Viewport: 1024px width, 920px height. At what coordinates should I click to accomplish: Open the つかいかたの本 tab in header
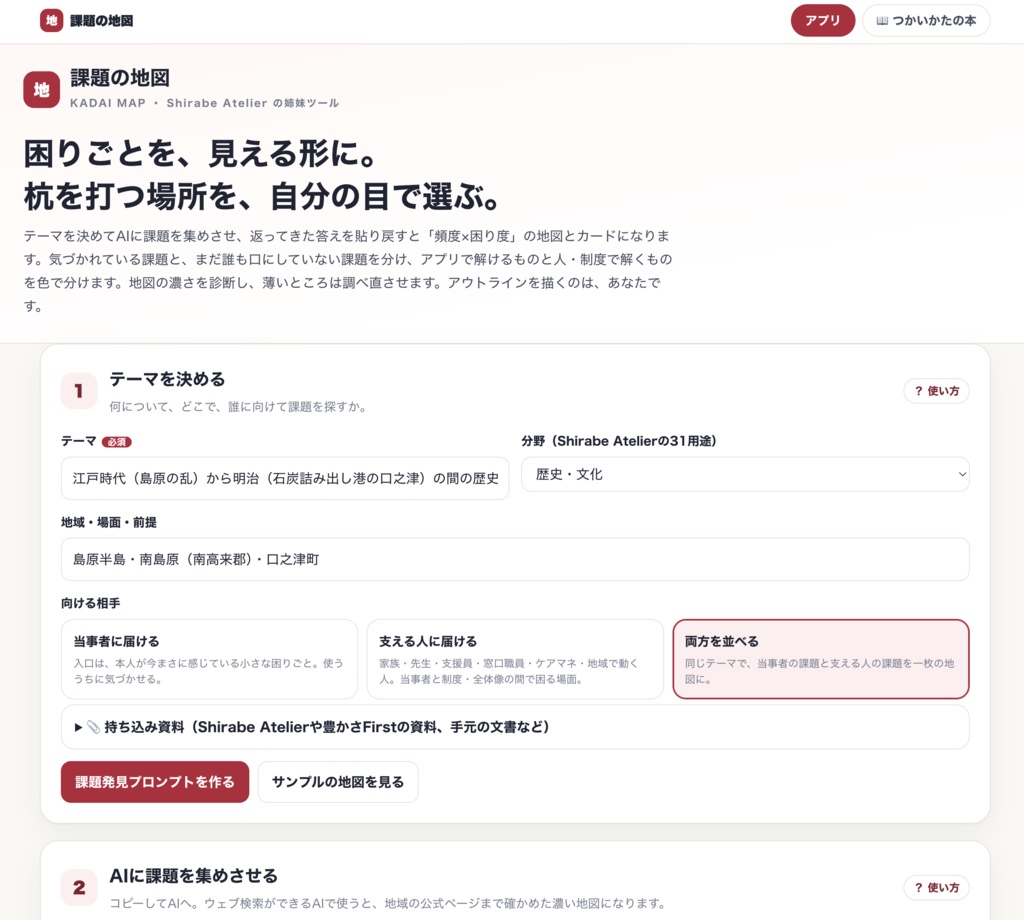coord(926,21)
